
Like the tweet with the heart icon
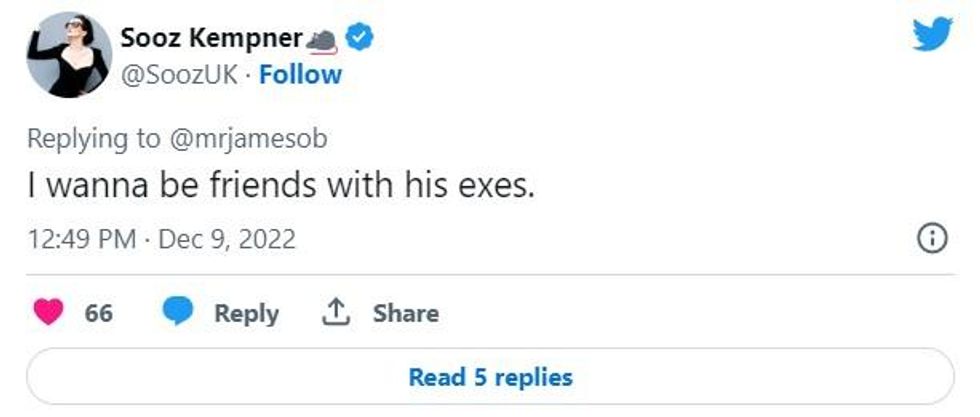[48, 313]
